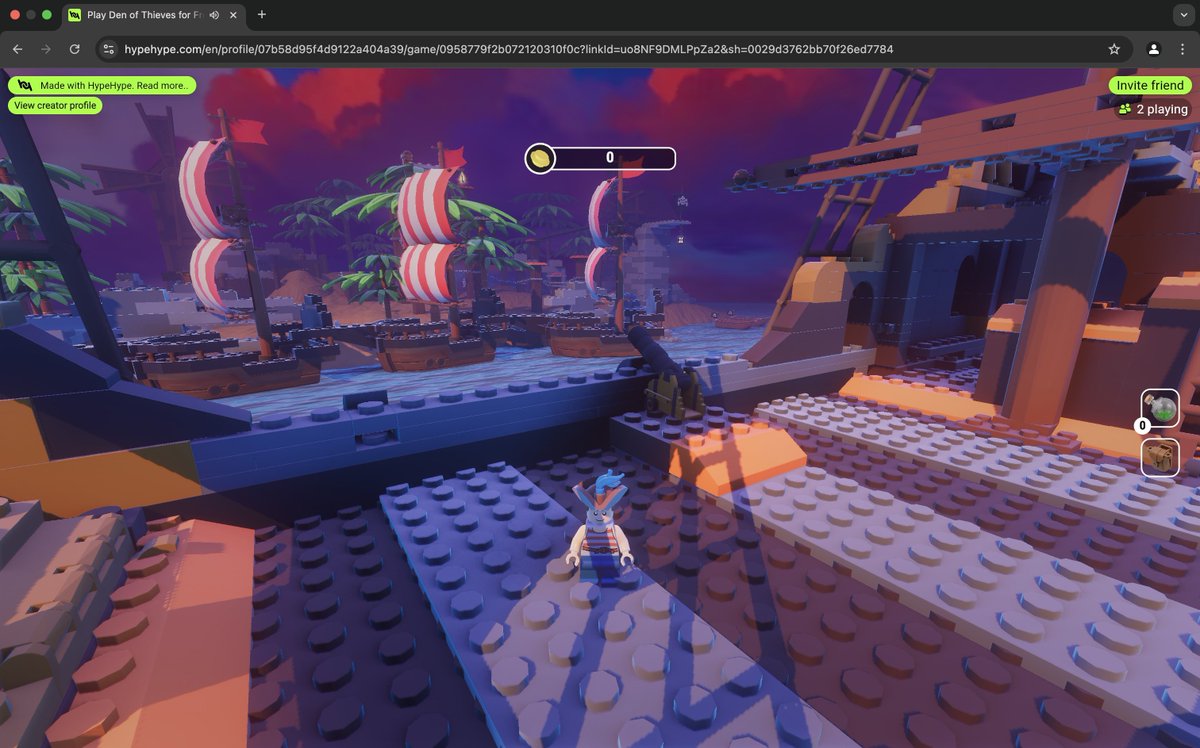Click the browser back arrow
The width and height of the screenshot is (1200, 748).
17,49
